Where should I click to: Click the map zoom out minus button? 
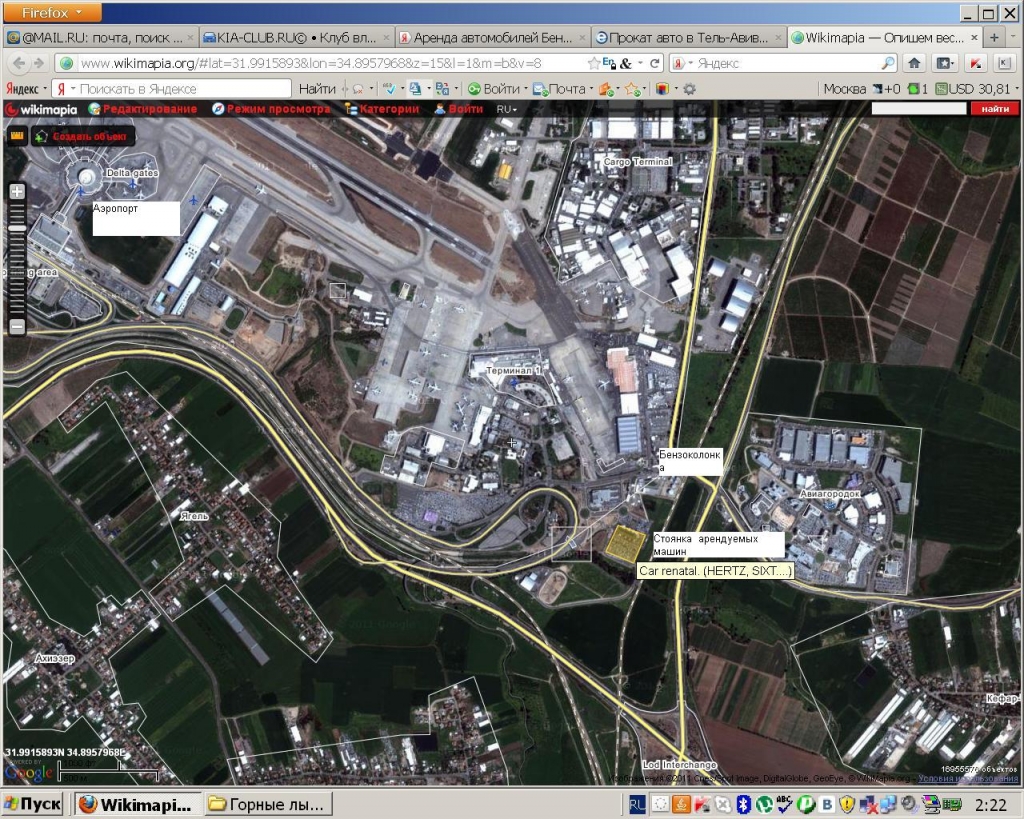click(x=17, y=327)
